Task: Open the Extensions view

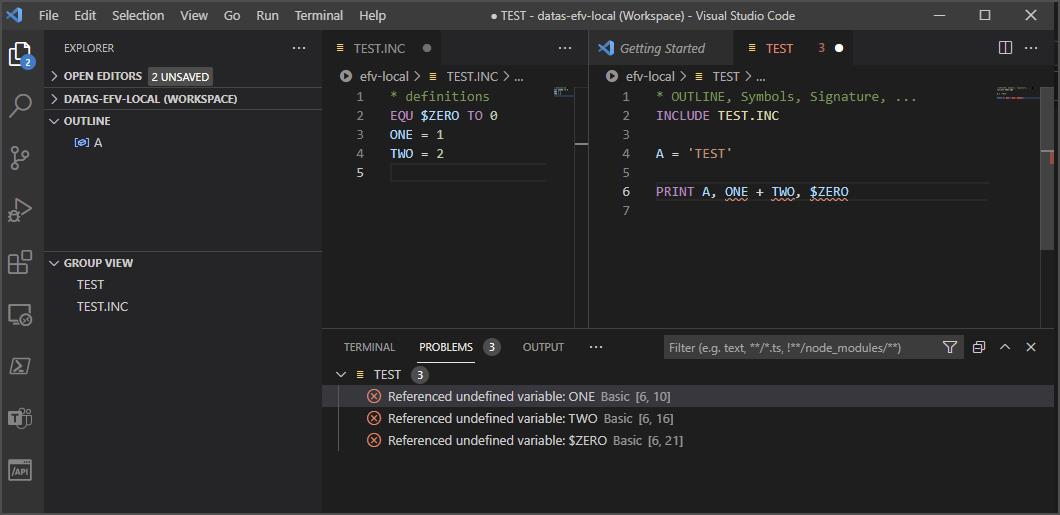Action: [20, 262]
